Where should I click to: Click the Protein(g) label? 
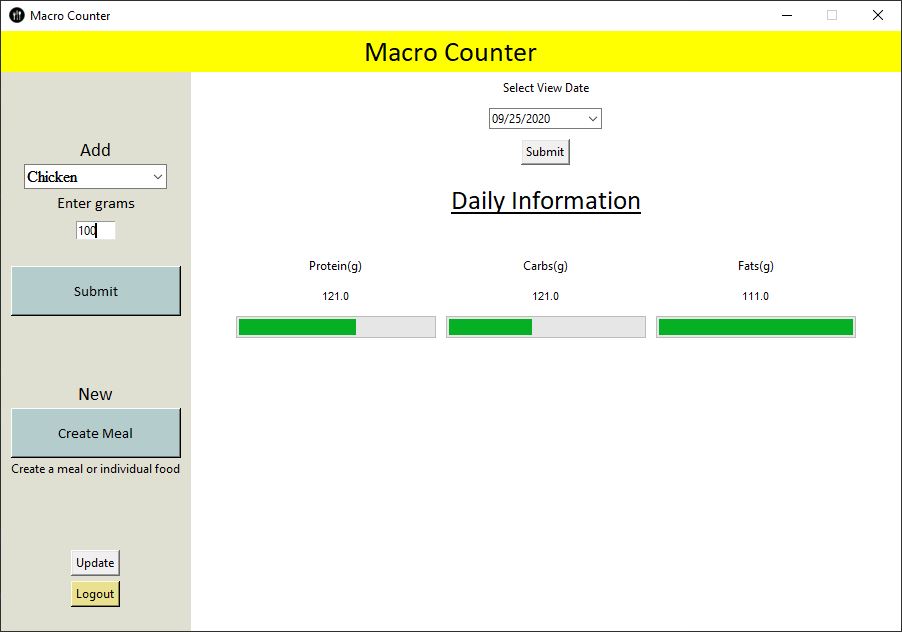coord(335,266)
